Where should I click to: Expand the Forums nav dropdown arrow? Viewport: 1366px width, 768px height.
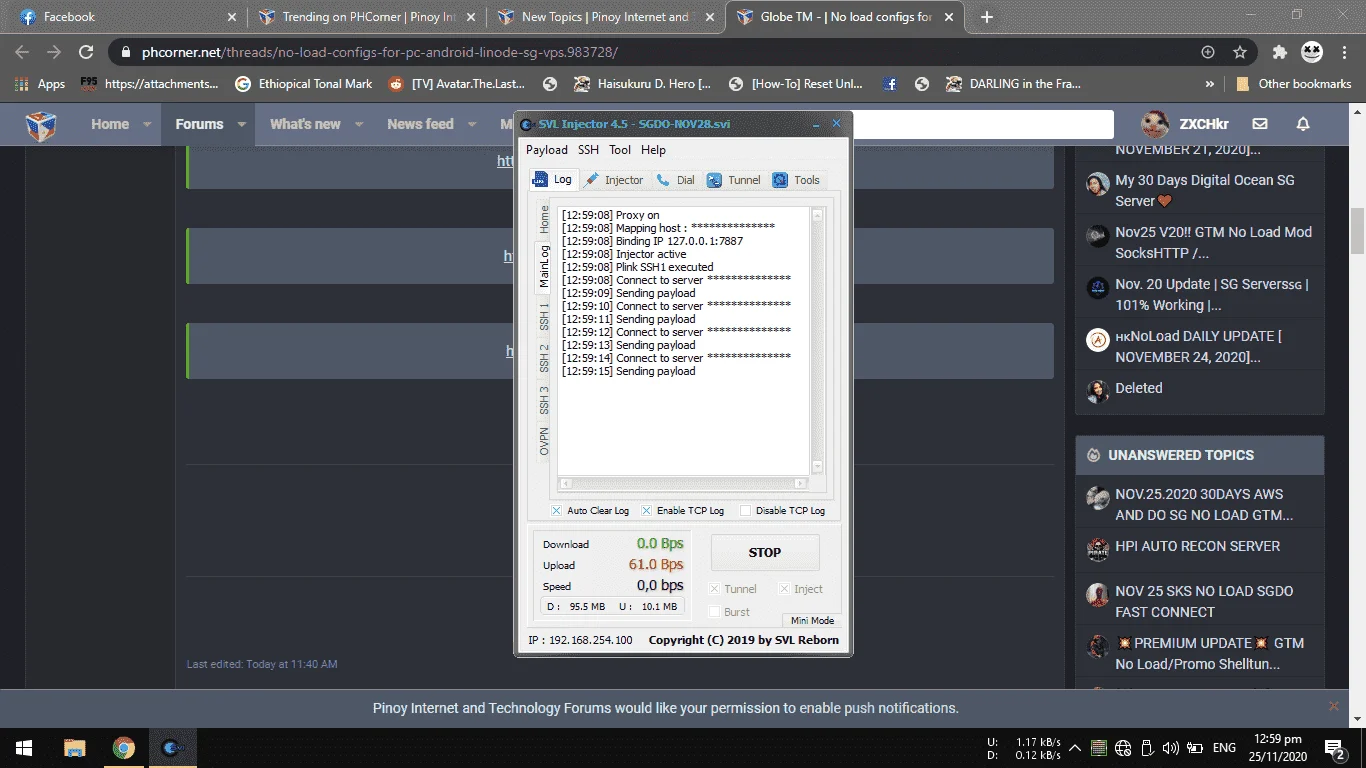tap(241, 125)
